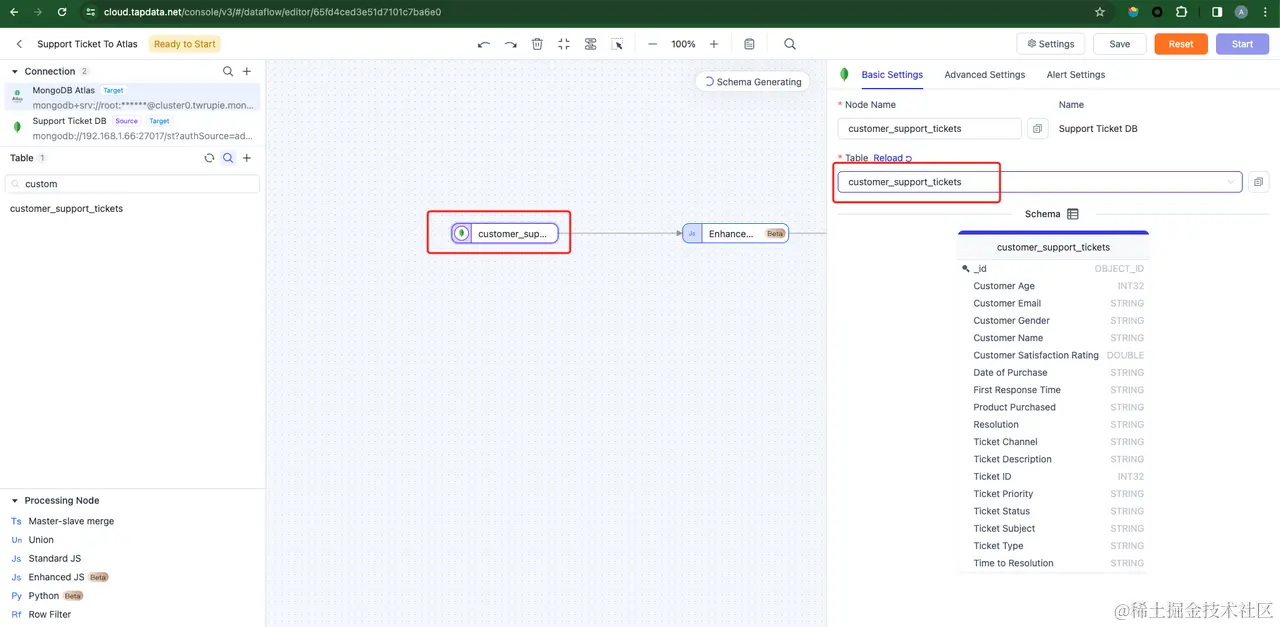Click the Ready to Start status badge
The height and width of the screenshot is (627, 1280).
(x=185, y=44)
